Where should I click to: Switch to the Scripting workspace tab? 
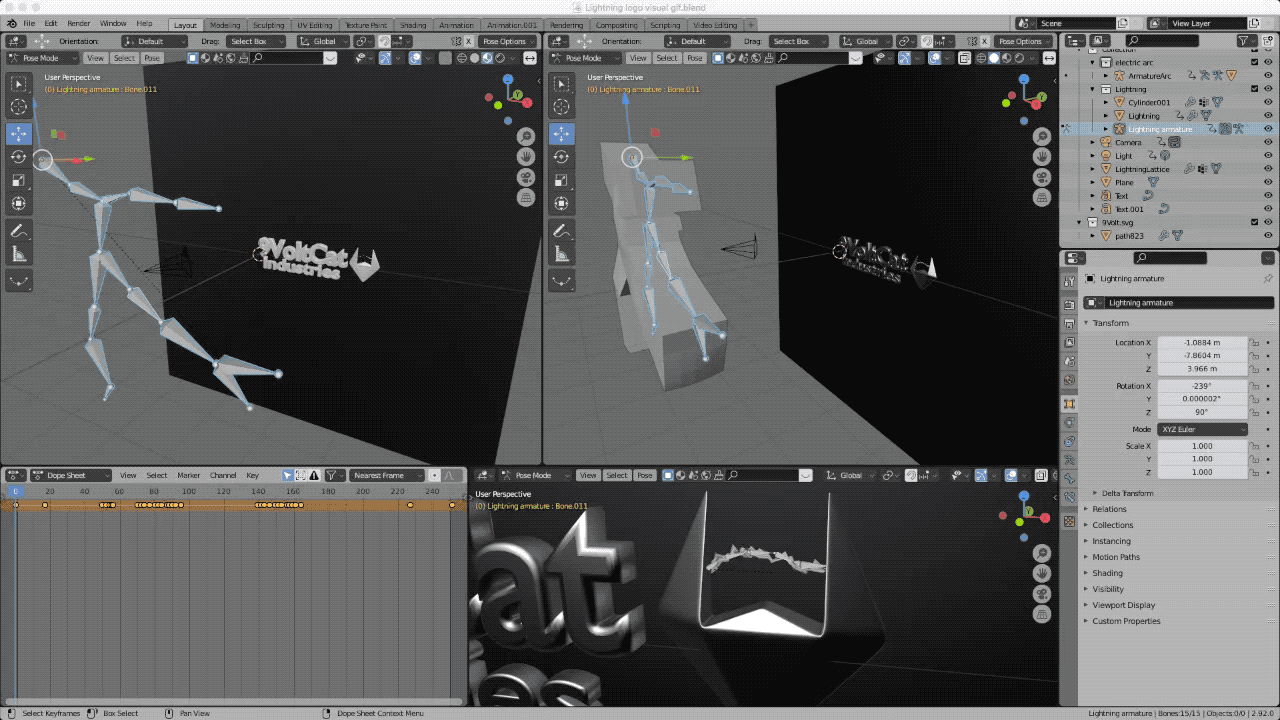pos(665,25)
